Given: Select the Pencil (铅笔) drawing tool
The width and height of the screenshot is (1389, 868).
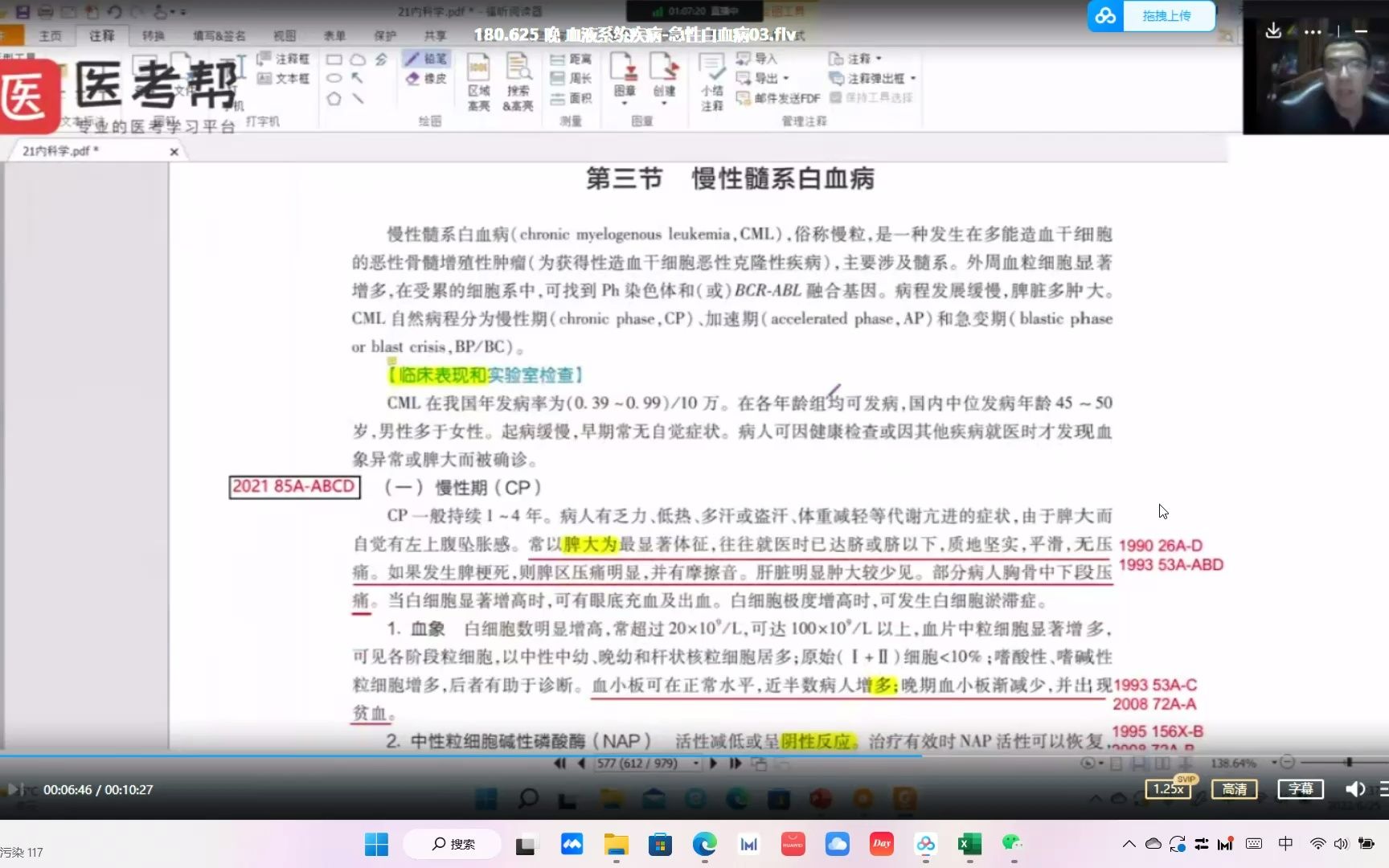Looking at the screenshot, I should pyautogui.click(x=426, y=59).
